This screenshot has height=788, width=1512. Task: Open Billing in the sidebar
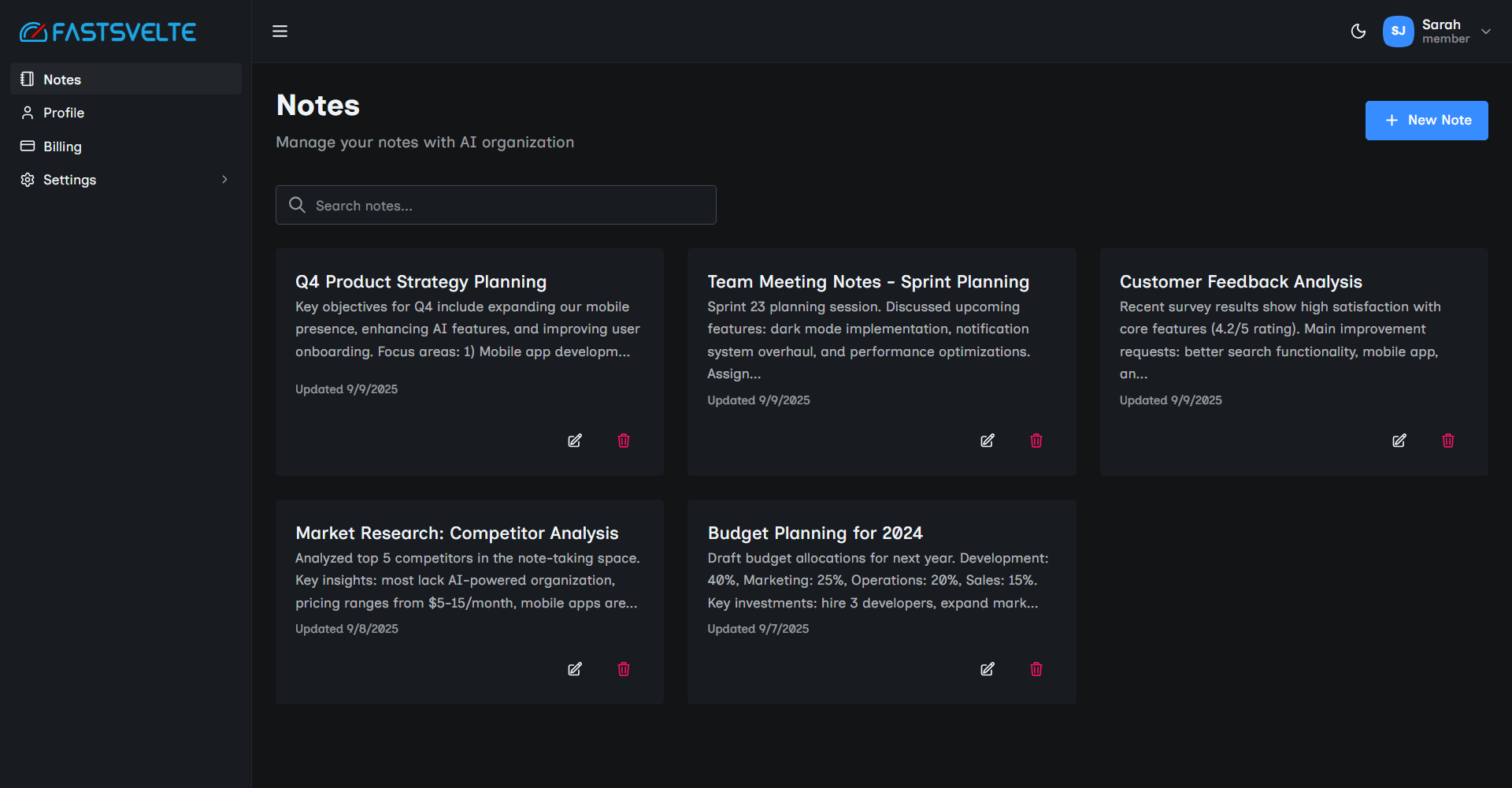coord(62,147)
